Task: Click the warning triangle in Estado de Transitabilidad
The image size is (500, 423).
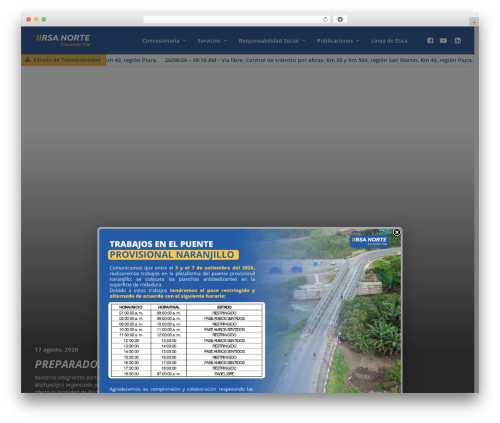Action: (x=27, y=60)
